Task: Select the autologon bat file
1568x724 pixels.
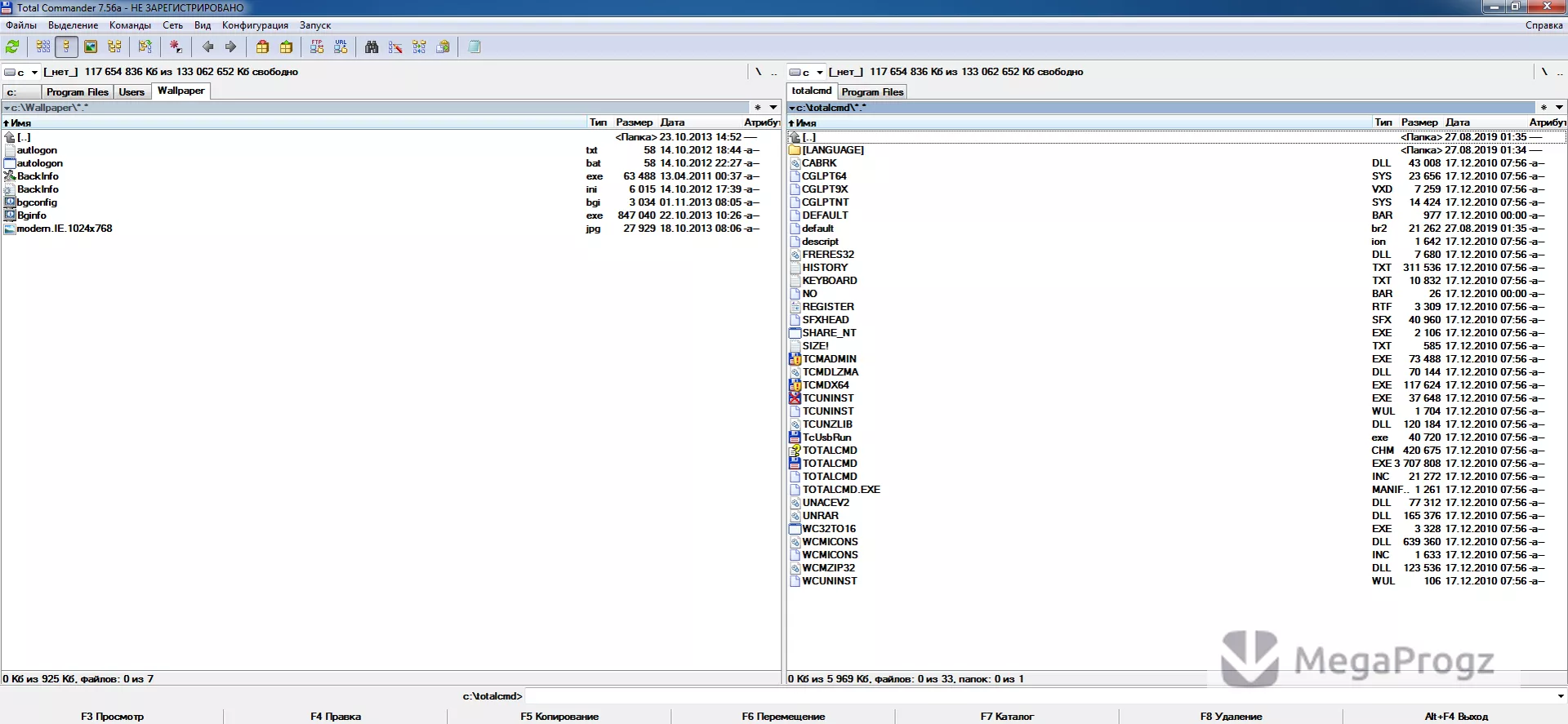Action: [40, 163]
